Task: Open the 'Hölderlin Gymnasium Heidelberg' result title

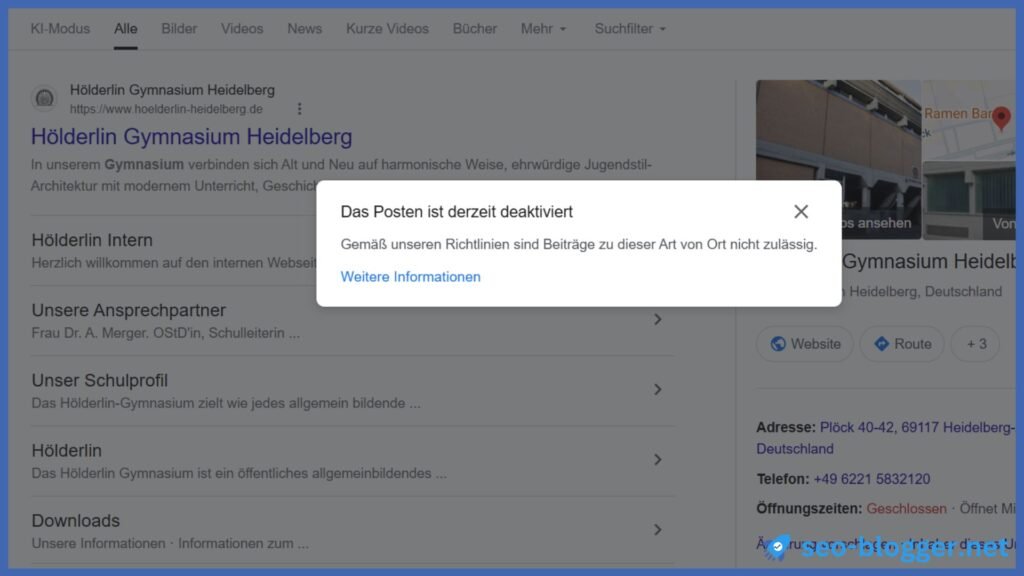Action: tap(191, 136)
